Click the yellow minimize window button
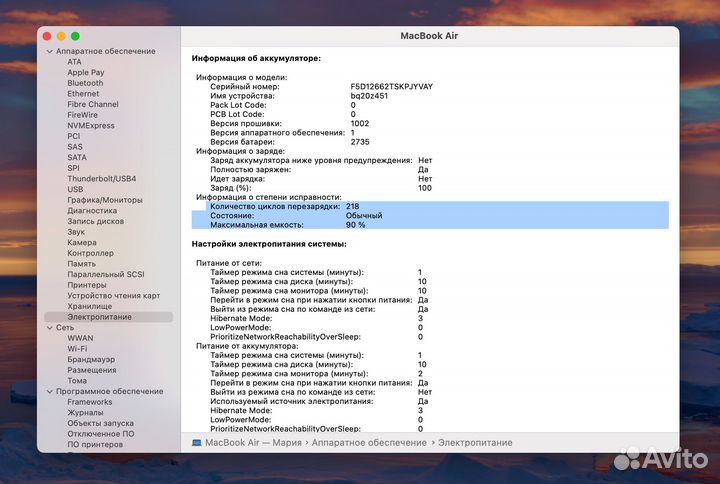The width and height of the screenshot is (720, 484). 61,36
